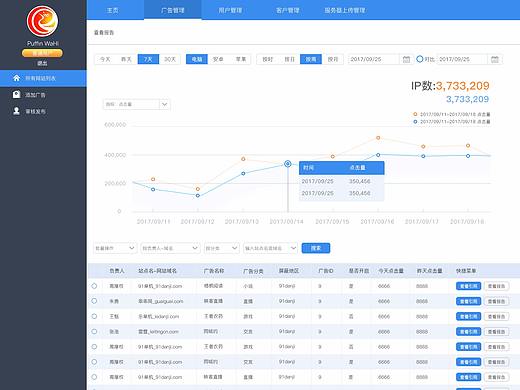Viewport: 520px width, 390px height.
Task: Open the 按负责人-域名 filter dropdown
Action: [x=170, y=248]
